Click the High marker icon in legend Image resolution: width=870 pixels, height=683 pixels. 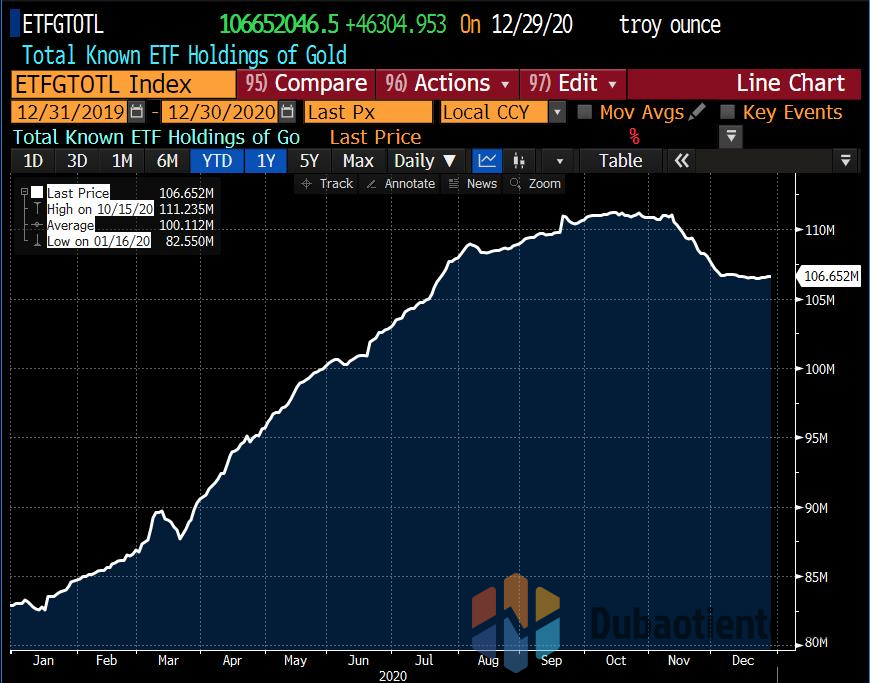(x=37, y=209)
